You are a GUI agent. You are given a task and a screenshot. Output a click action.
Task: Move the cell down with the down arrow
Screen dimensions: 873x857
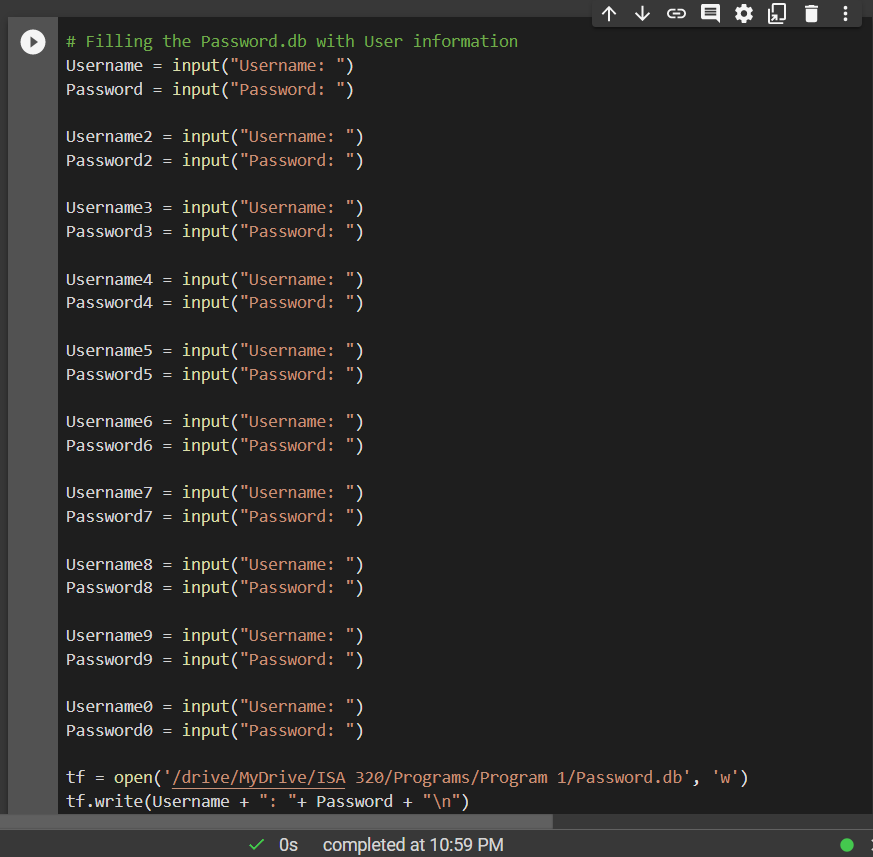click(x=643, y=13)
